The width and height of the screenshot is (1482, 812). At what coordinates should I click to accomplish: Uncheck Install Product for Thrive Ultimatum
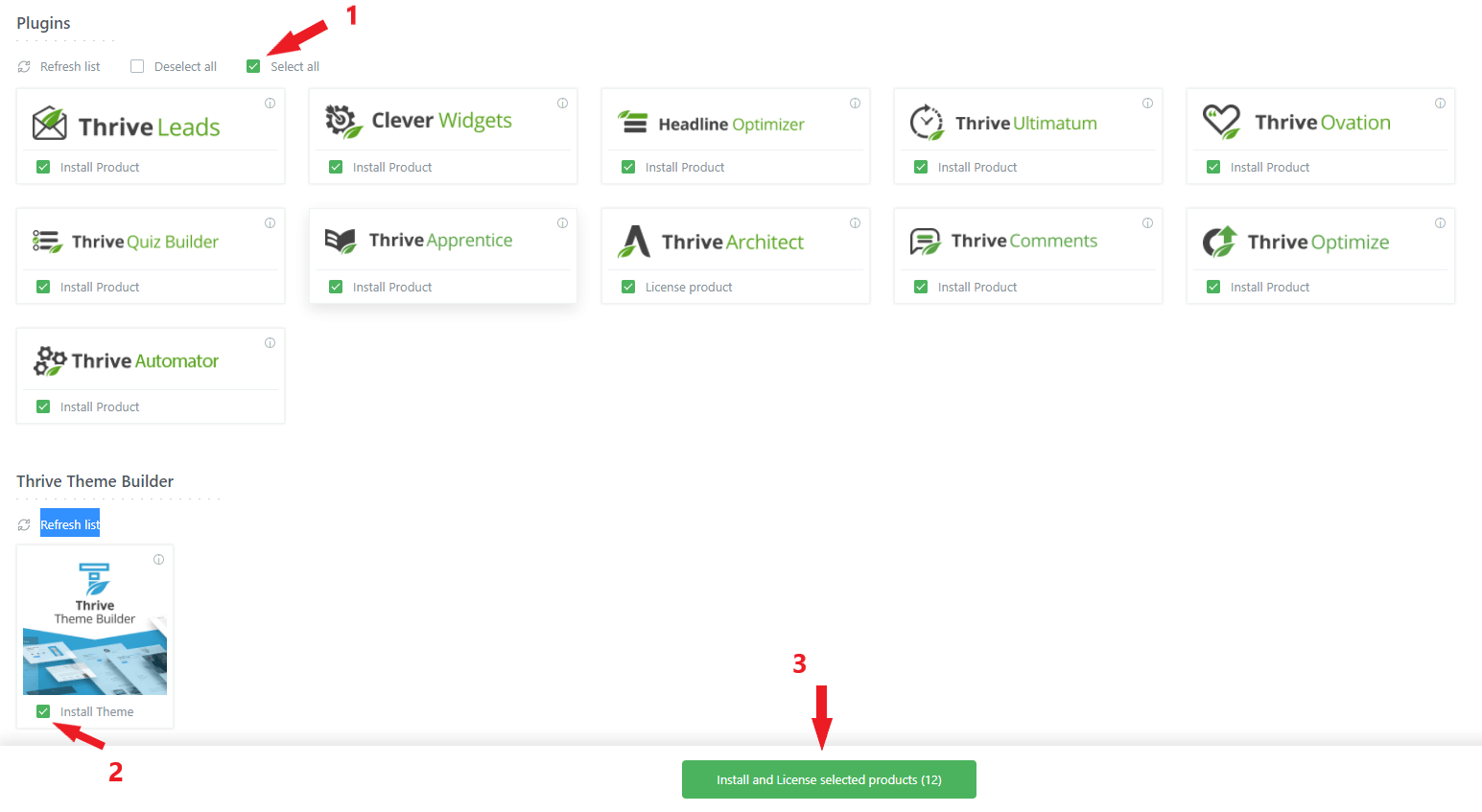coord(921,167)
